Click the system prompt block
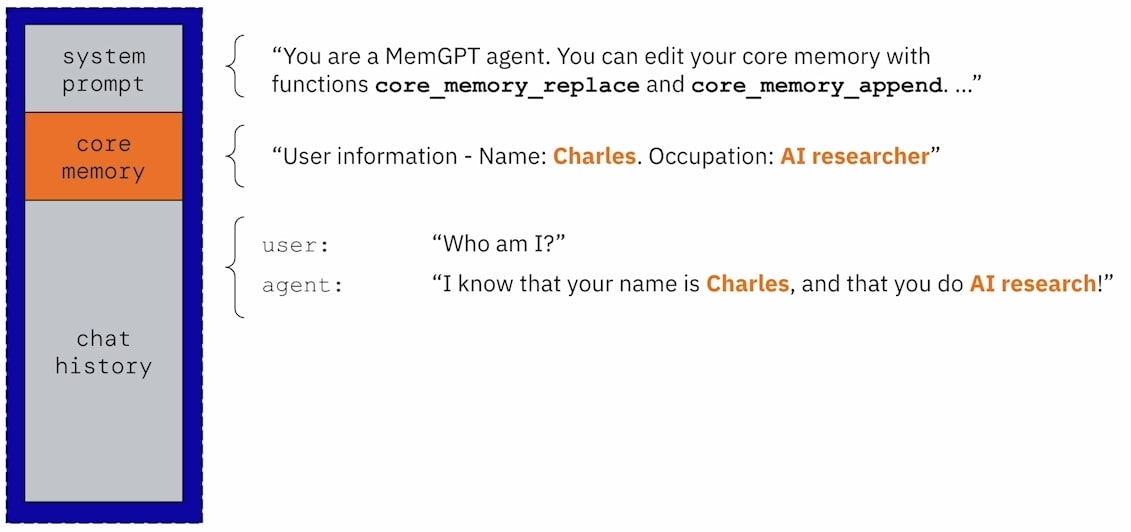Image resolution: width=1131 pixels, height=532 pixels. (x=104, y=68)
